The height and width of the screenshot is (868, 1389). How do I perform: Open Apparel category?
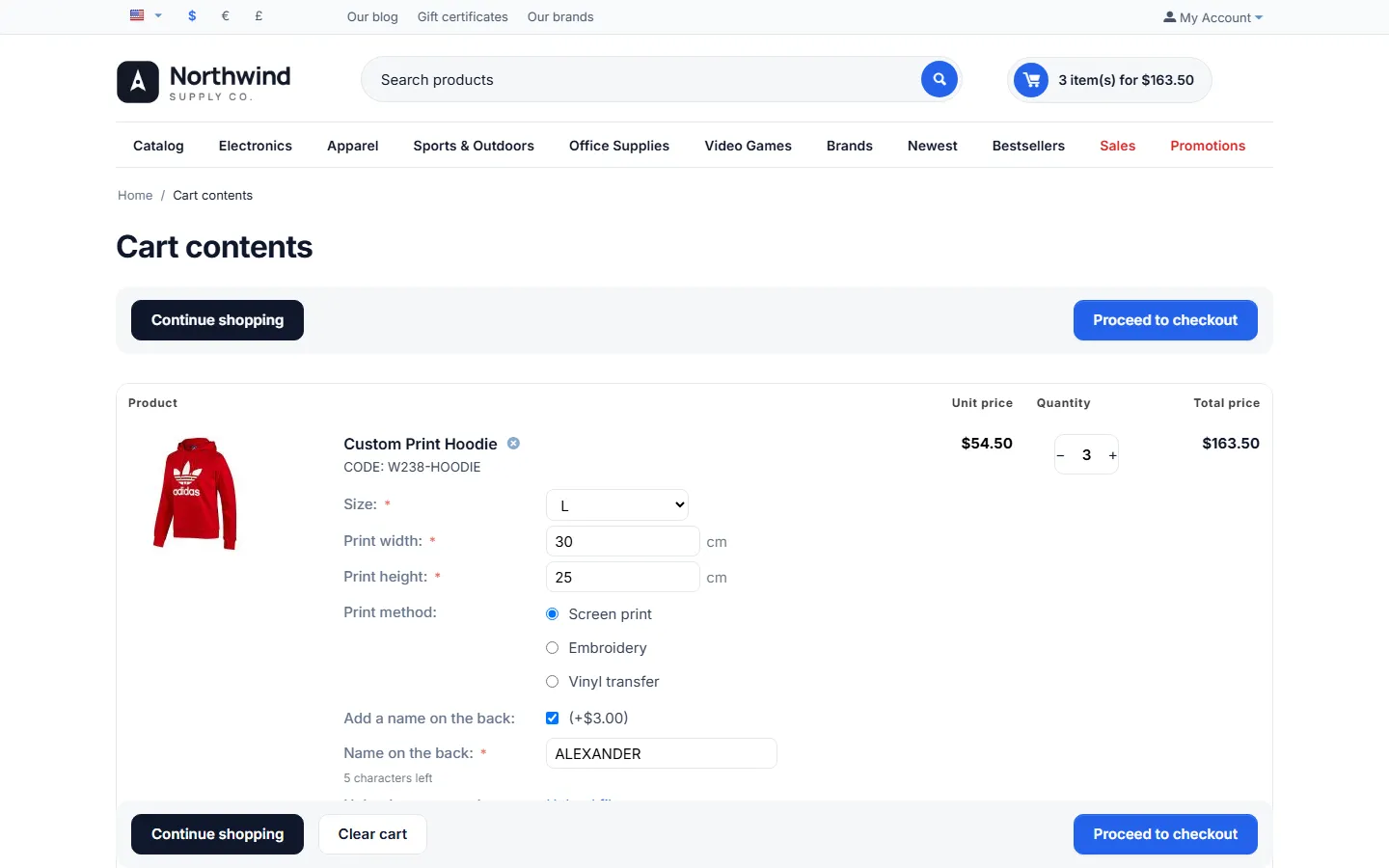pyautogui.click(x=353, y=146)
